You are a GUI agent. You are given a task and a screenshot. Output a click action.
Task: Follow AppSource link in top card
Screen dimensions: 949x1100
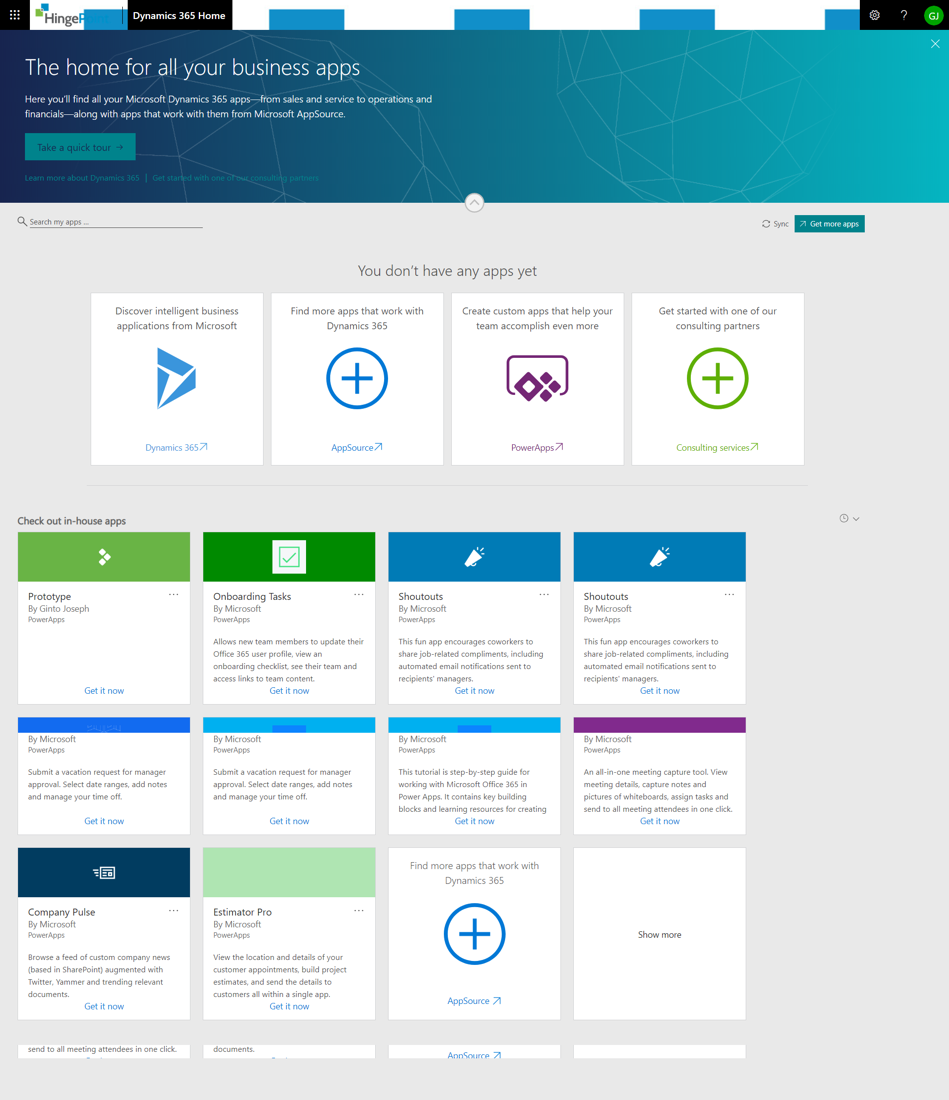357,448
